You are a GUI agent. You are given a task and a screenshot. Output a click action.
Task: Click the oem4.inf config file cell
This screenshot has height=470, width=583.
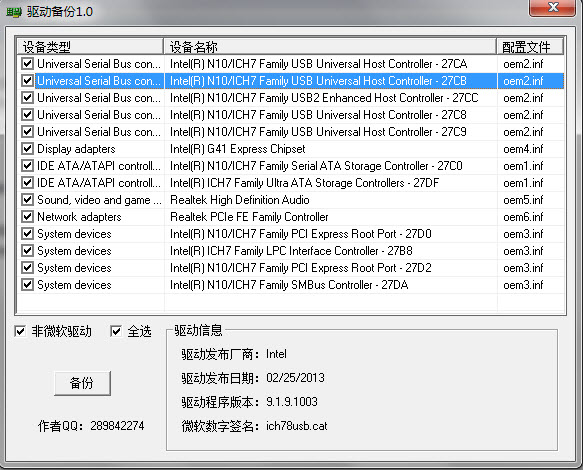[523, 149]
